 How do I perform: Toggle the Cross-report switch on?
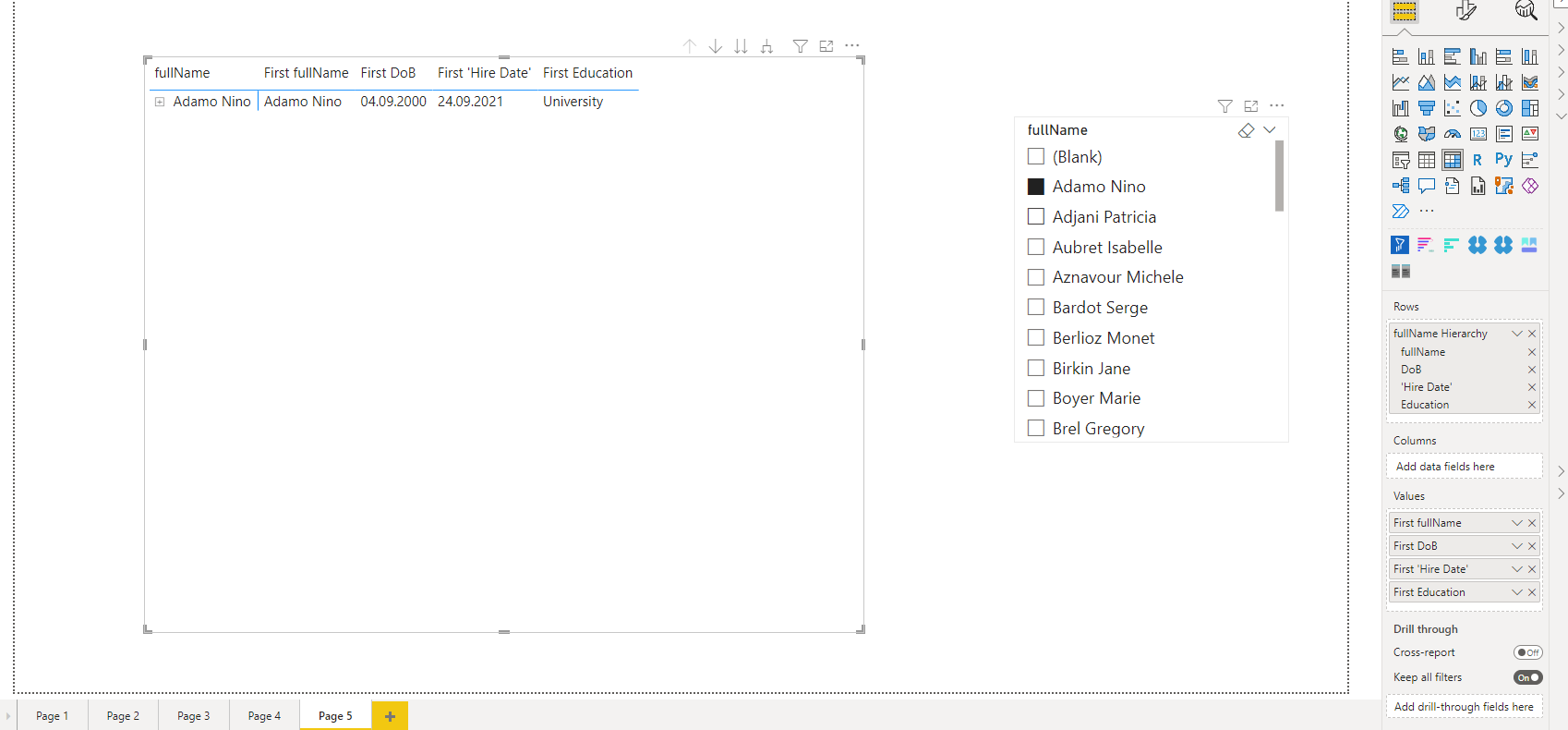1528,652
